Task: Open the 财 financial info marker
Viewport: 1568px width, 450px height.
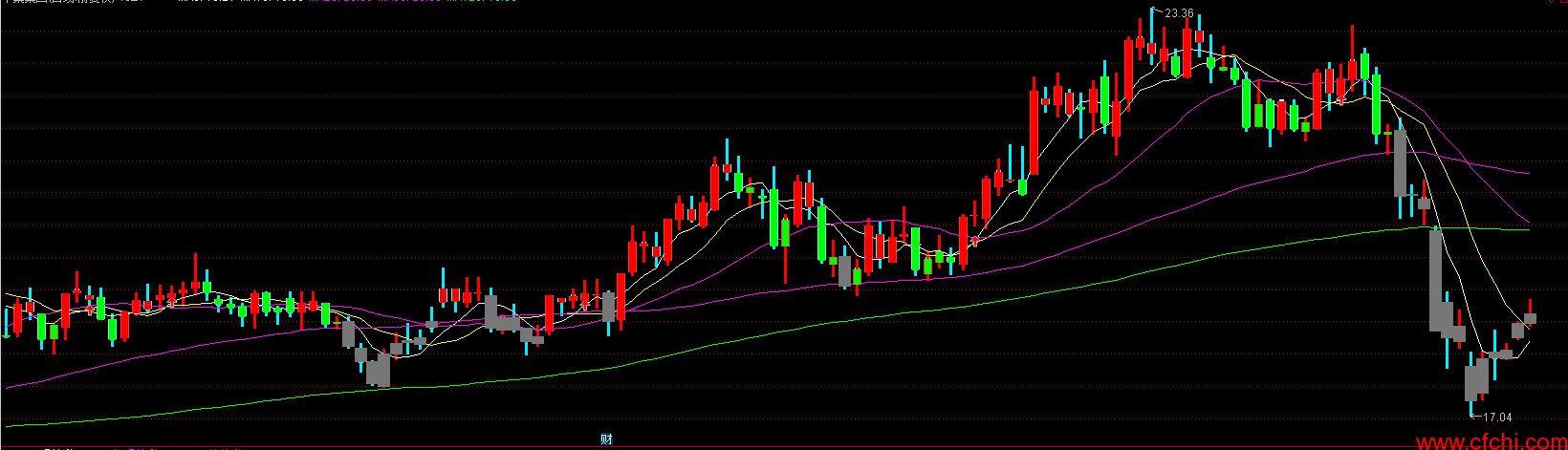Action: click(606, 439)
